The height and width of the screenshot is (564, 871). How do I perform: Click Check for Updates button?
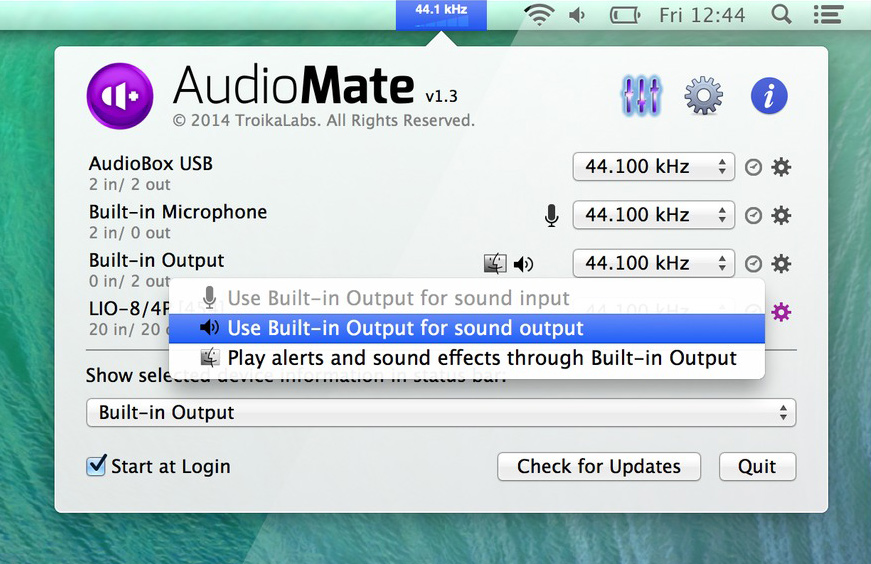click(599, 467)
